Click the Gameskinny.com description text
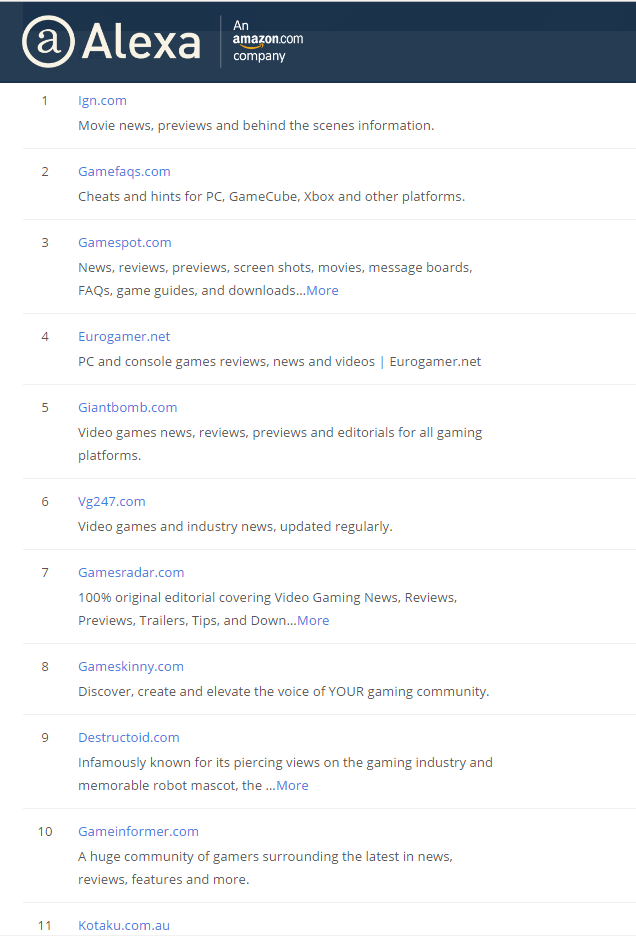This screenshot has width=636, height=936. click(283, 691)
